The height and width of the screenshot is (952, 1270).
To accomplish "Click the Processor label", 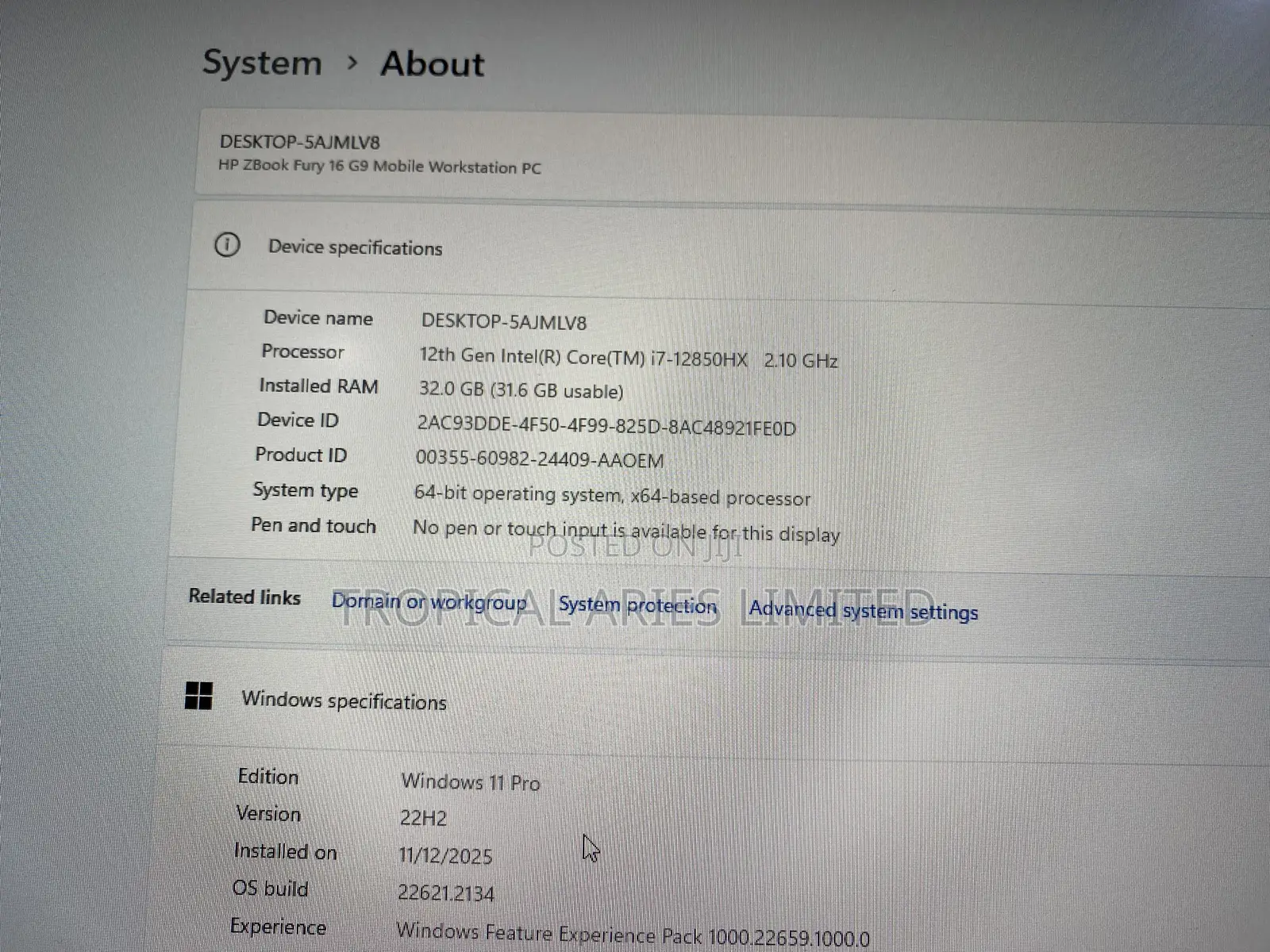I will click(x=302, y=351).
